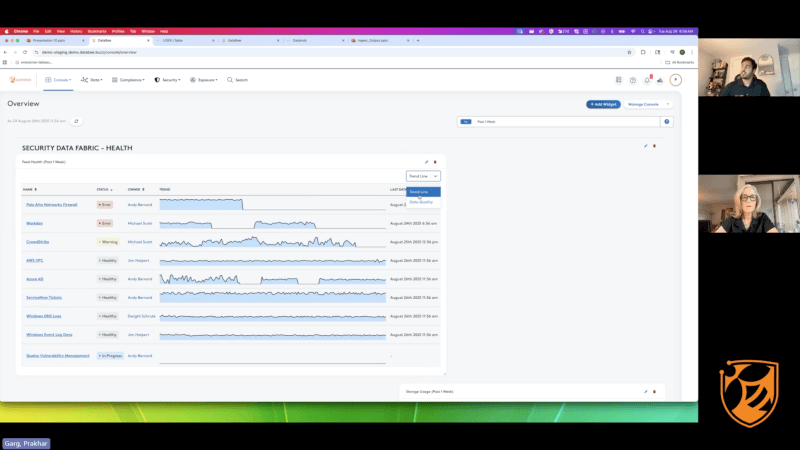Open the Chrome profile avatar icon

coord(682,52)
